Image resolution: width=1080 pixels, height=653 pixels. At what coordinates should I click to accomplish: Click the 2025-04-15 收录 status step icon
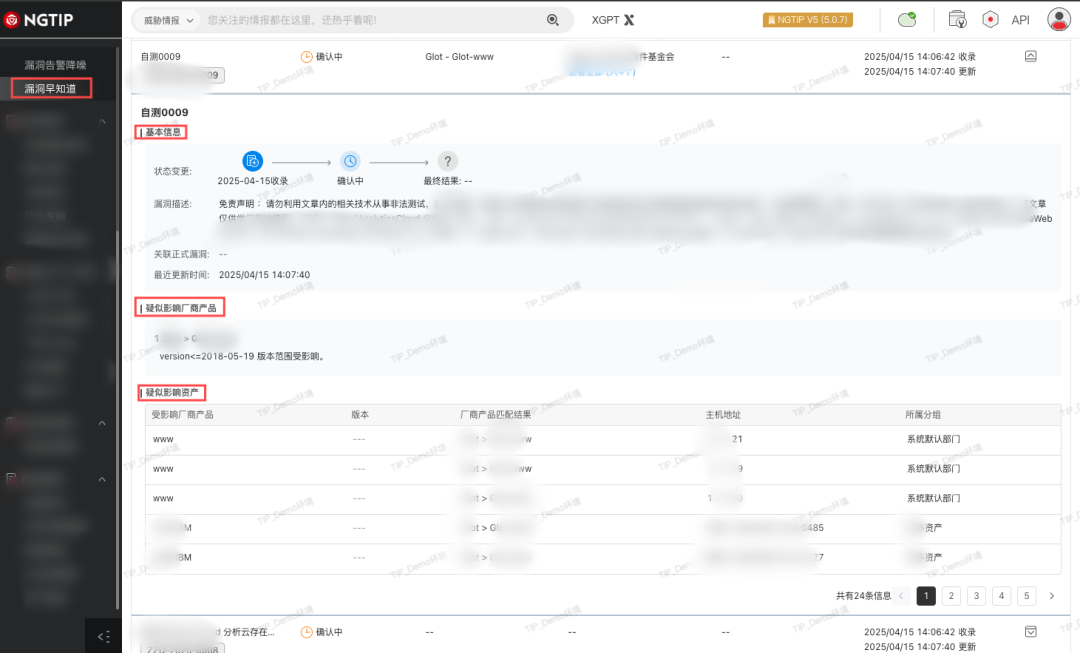point(253,161)
